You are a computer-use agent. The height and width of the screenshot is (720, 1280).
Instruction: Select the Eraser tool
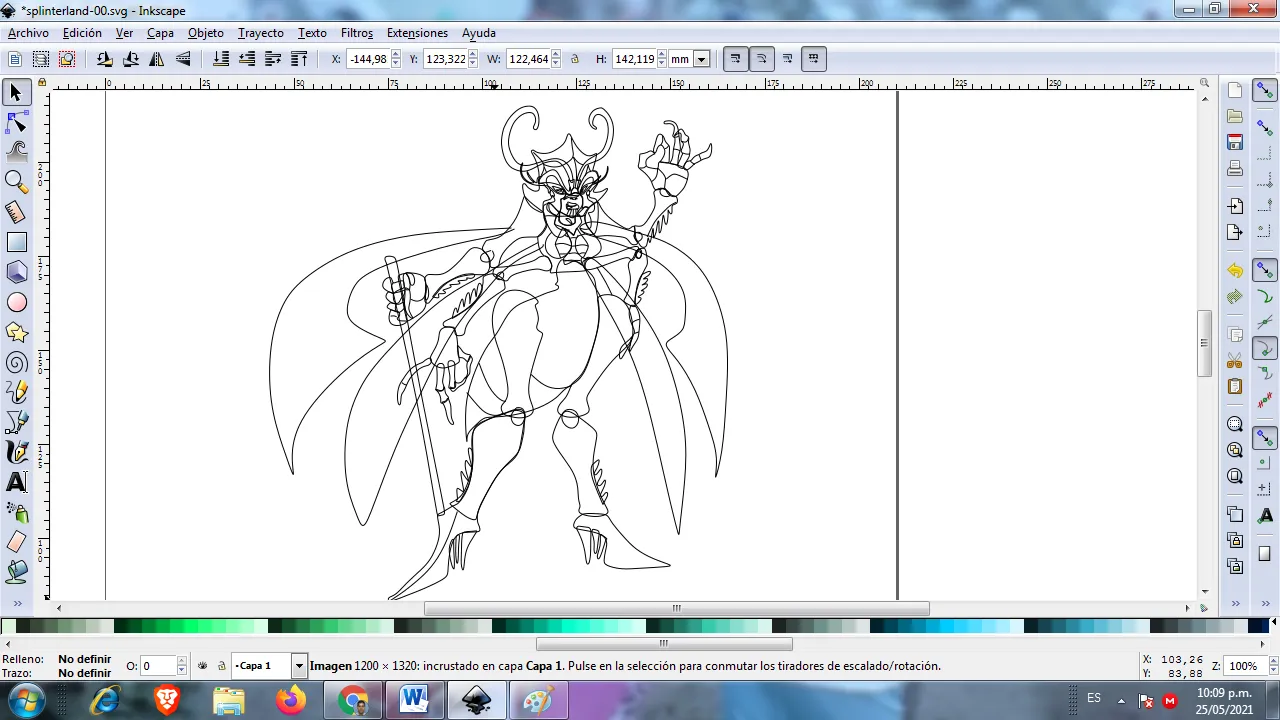click(16, 542)
